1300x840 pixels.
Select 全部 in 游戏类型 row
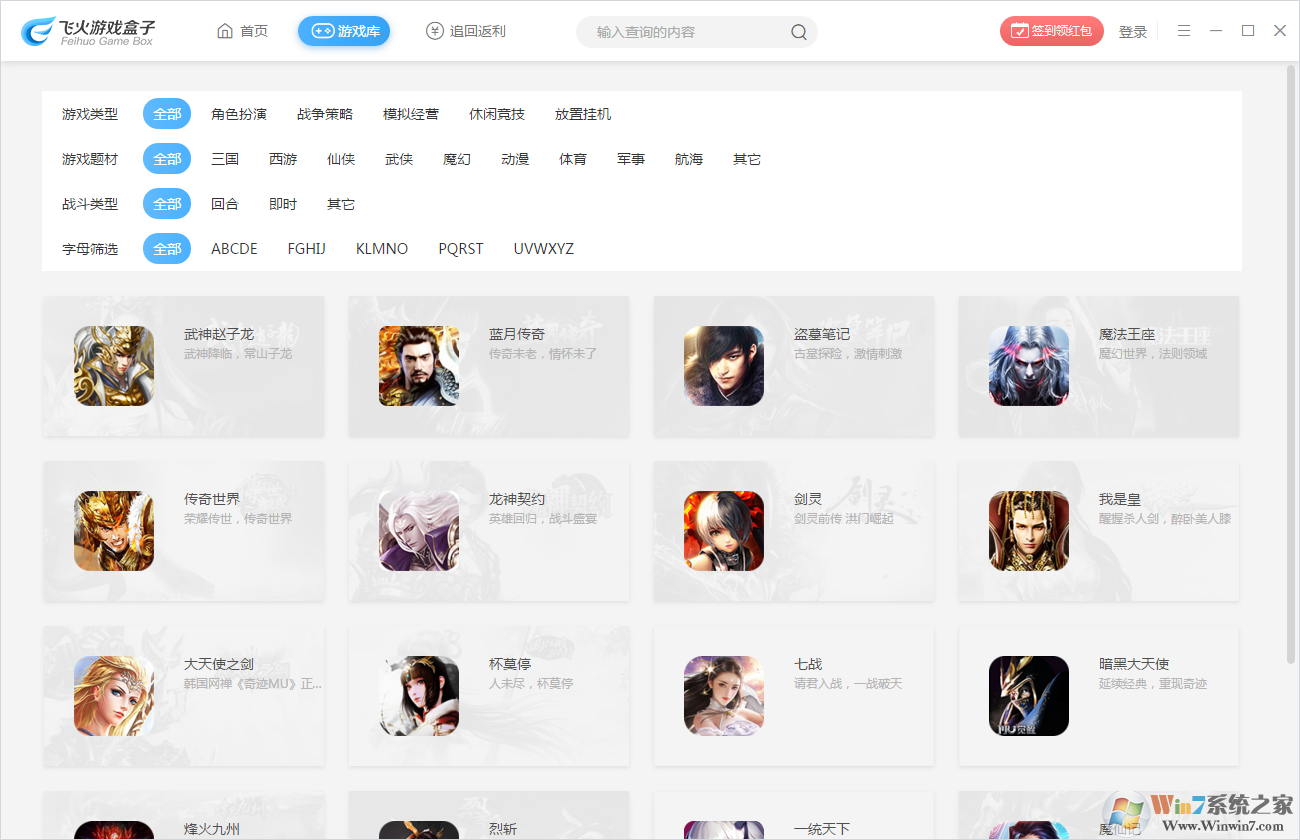167,114
